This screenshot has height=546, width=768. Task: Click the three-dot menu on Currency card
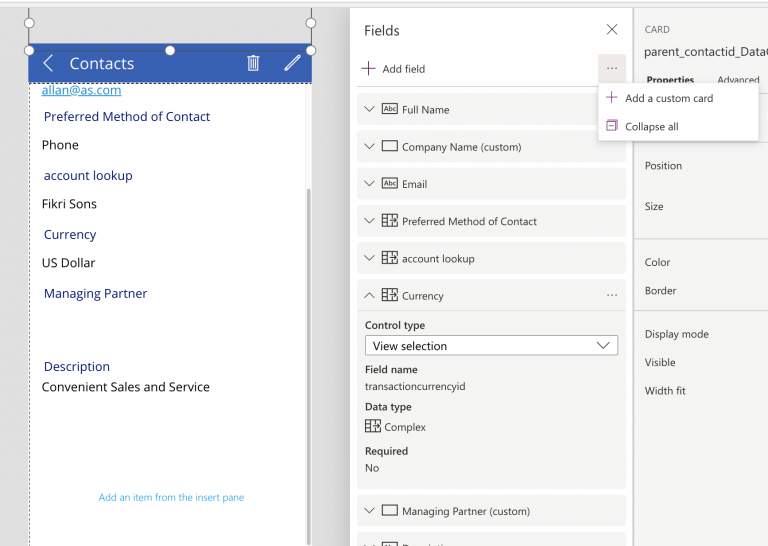coord(612,295)
